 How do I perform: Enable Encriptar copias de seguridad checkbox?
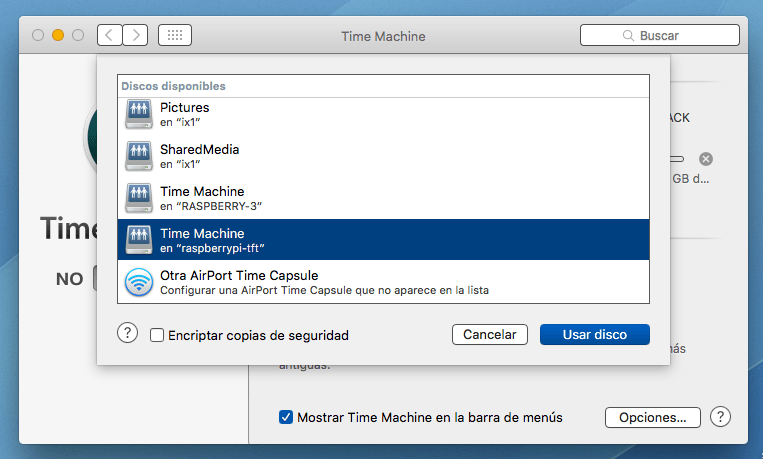point(157,335)
